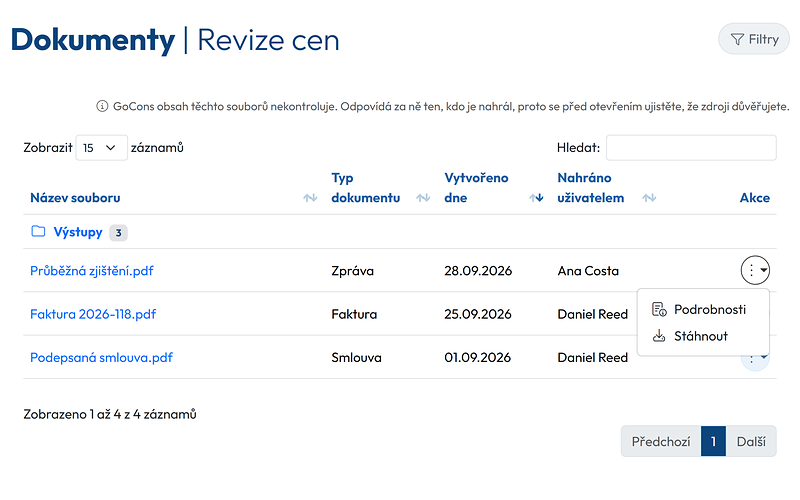Open the records-per-page dropdown showing 15
This screenshot has width=800, height=500.
tap(102, 148)
